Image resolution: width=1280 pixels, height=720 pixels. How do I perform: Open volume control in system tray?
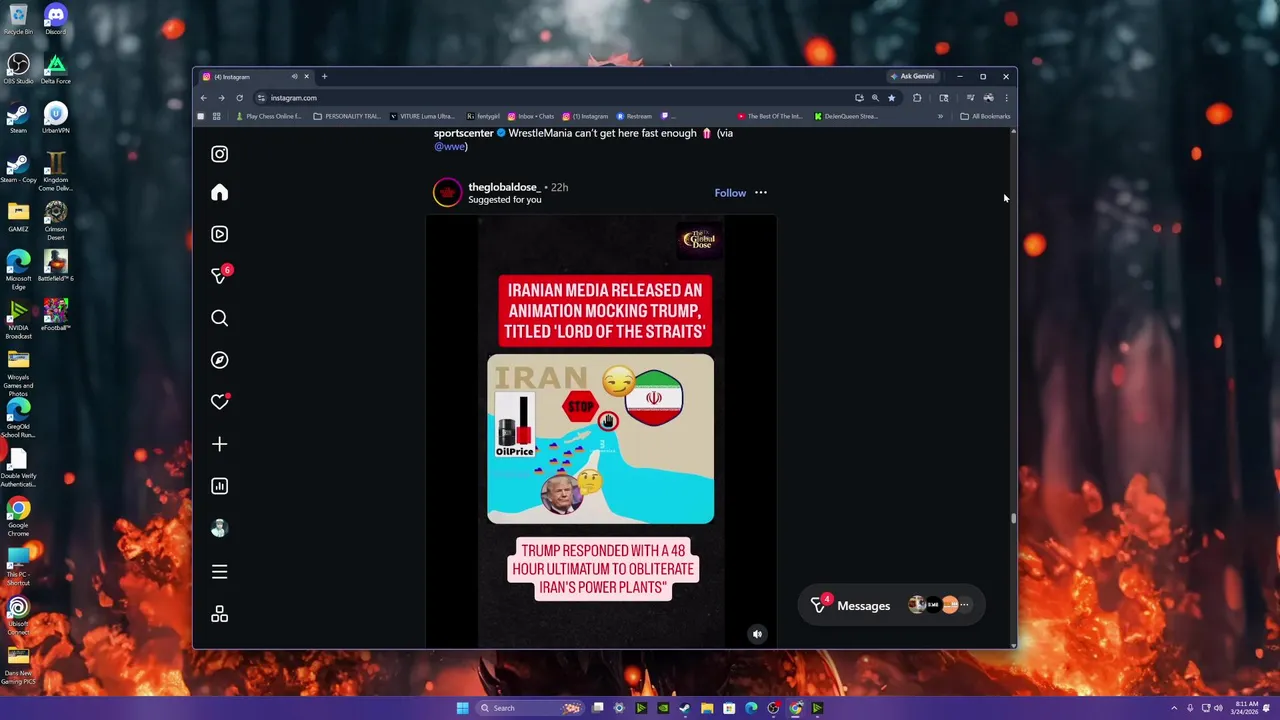[1218, 708]
